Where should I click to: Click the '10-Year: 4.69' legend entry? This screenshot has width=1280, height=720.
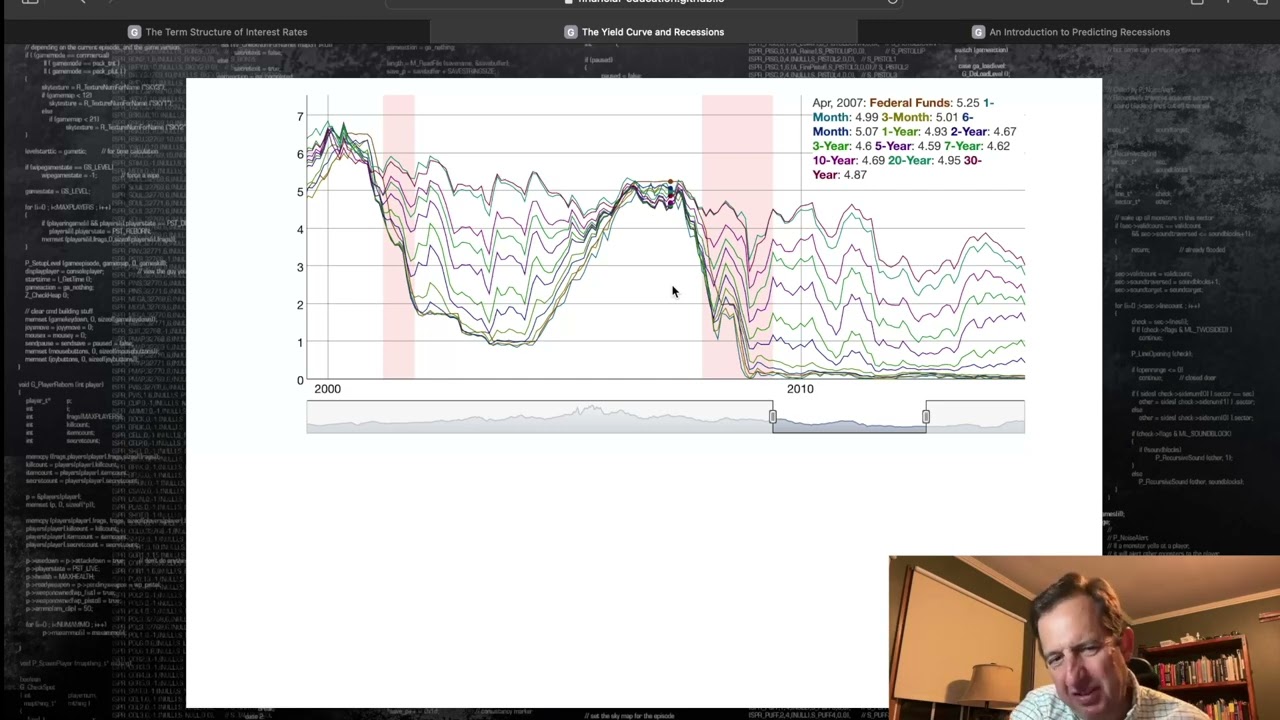tap(849, 160)
